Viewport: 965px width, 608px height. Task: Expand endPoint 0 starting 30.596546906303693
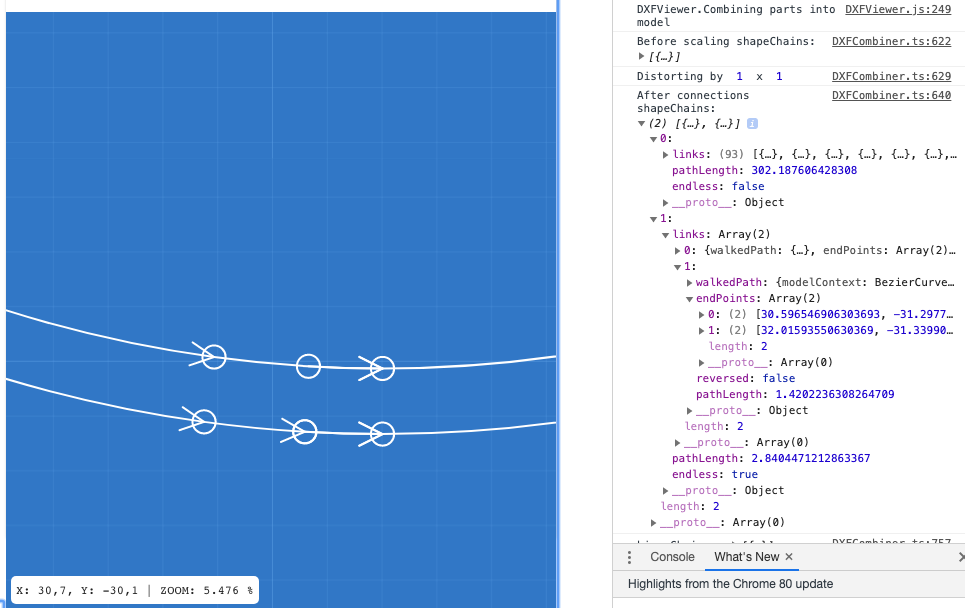coord(702,314)
